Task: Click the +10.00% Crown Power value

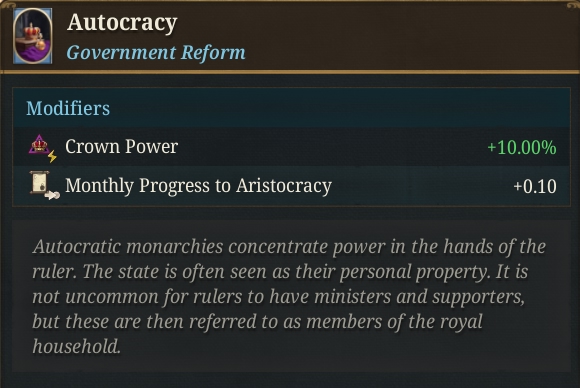Action: click(522, 147)
